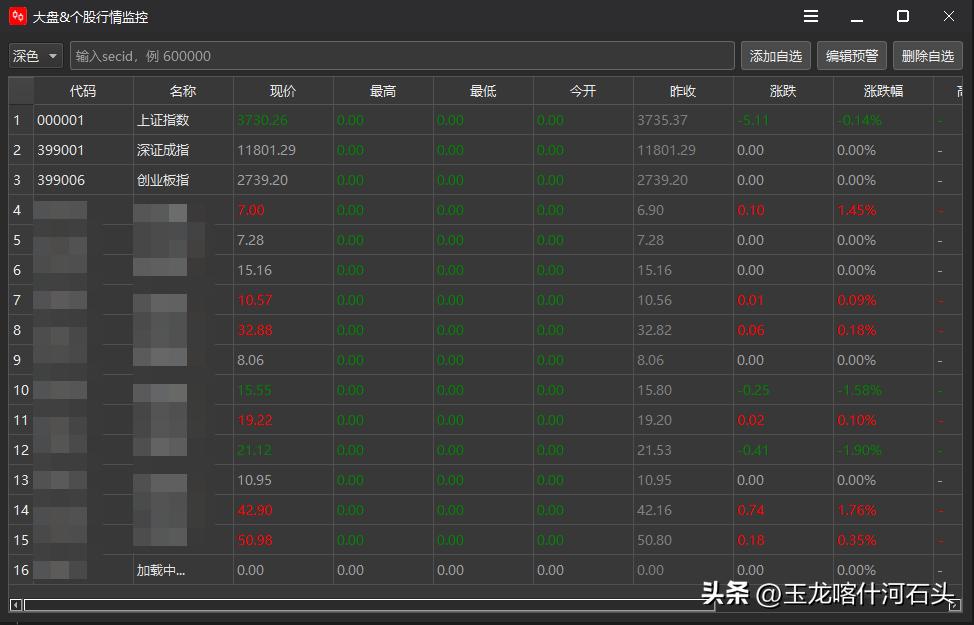
Task: Click the 添加自选 button
Action: click(x=775, y=56)
